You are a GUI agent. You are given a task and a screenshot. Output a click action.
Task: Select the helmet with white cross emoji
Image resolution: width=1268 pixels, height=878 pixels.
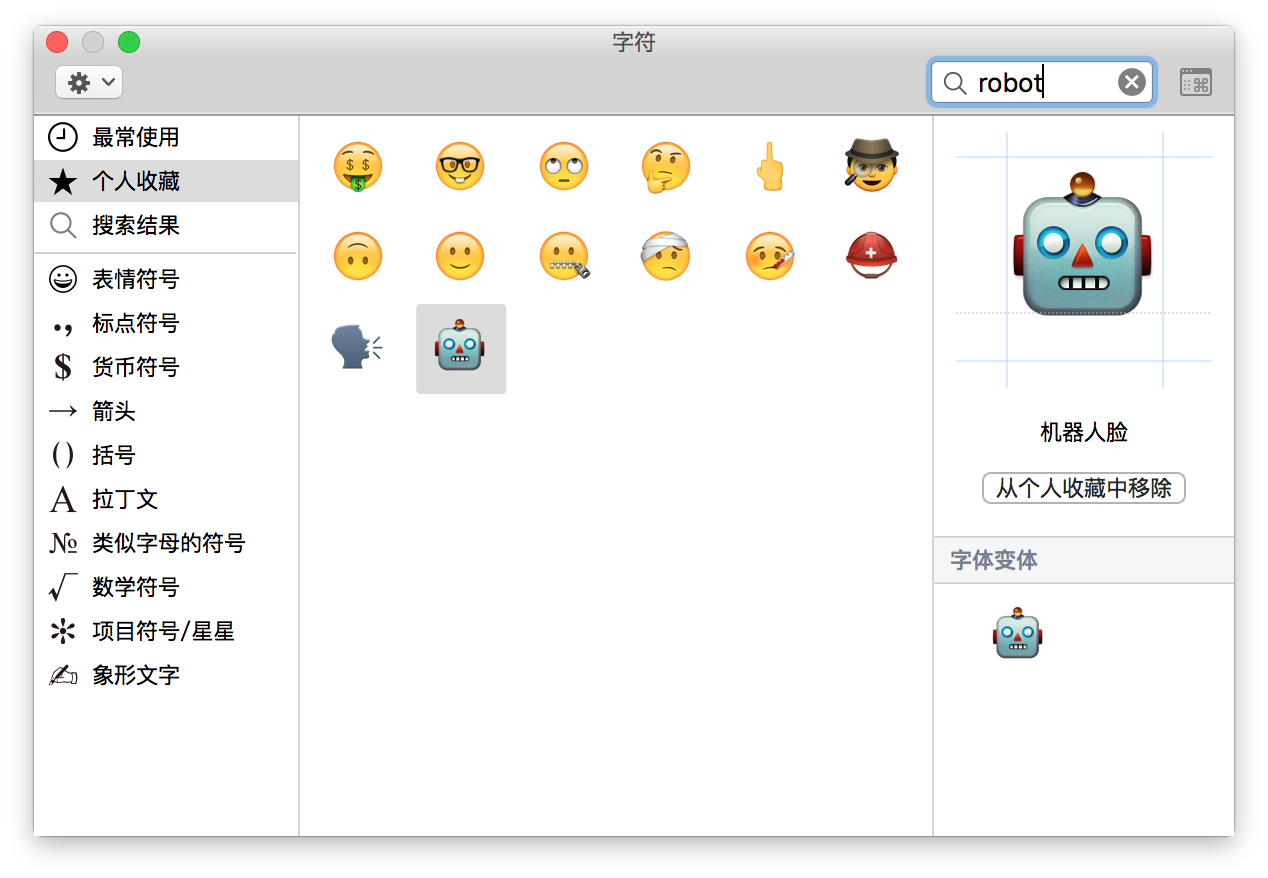click(x=872, y=257)
